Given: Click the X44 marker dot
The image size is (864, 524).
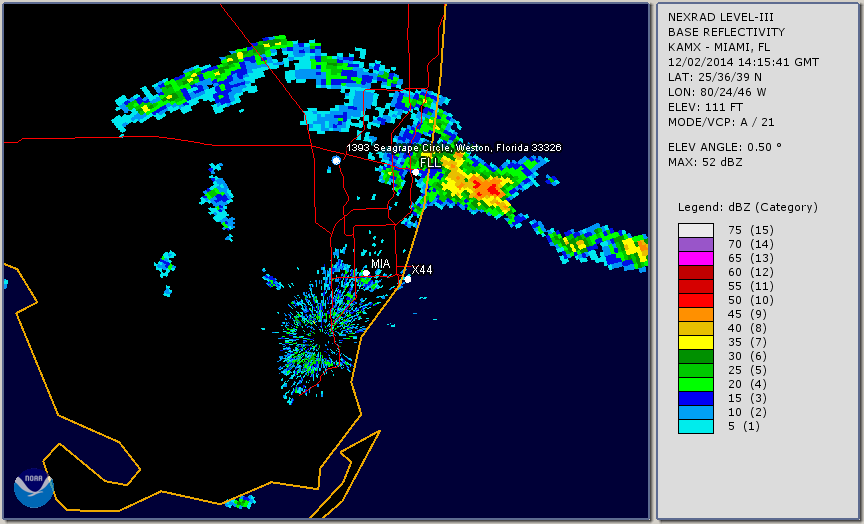Looking at the screenshot, I should point(408,279).
